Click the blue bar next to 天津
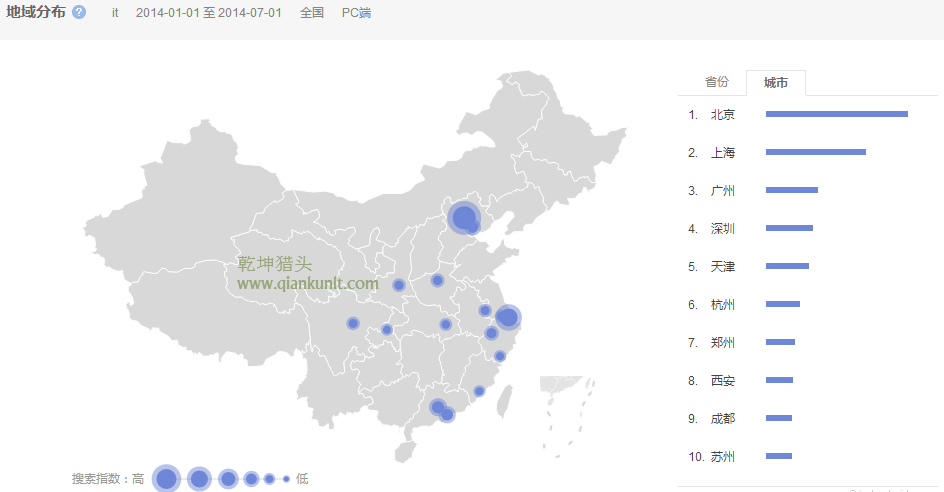This screenshot has height=492, width=944. point(787,266)
